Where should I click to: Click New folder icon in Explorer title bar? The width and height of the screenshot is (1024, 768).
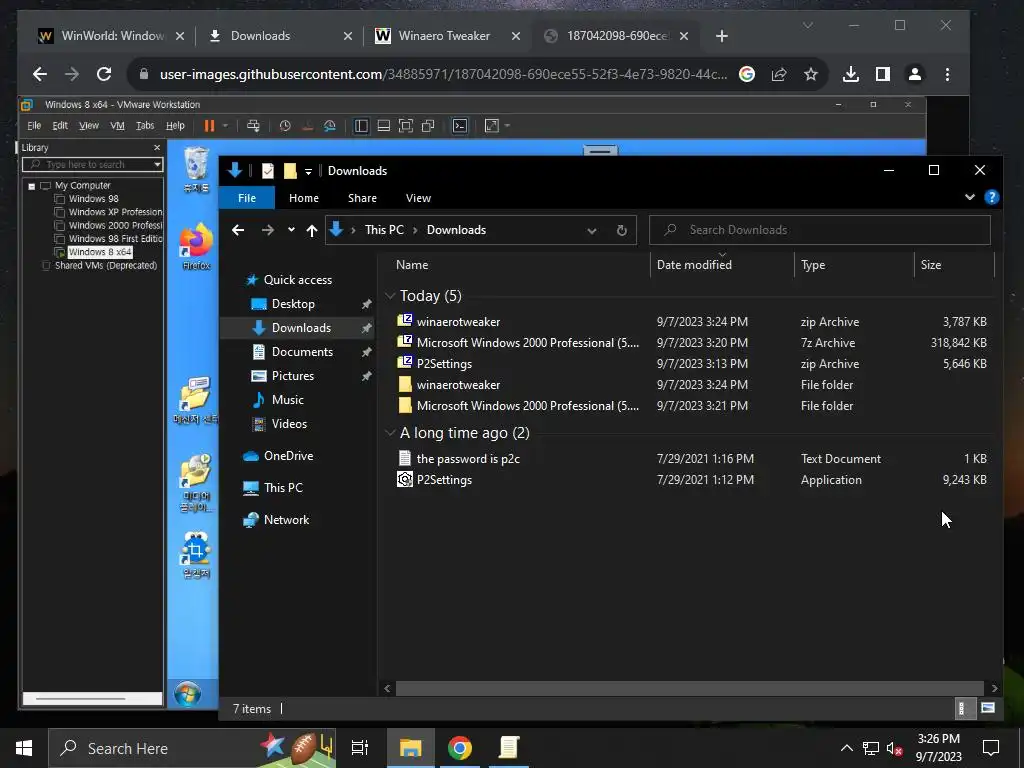pyautogui.click(x=290, y=170)
